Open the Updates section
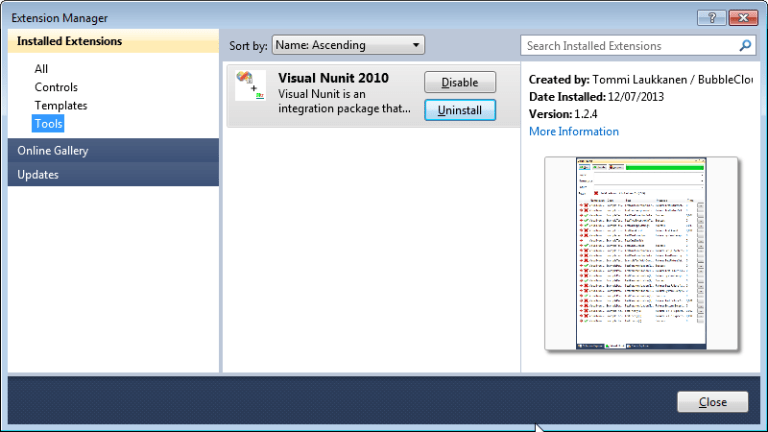Image resolution: width=768 pixels, height=432 pixels. point(114,174)
